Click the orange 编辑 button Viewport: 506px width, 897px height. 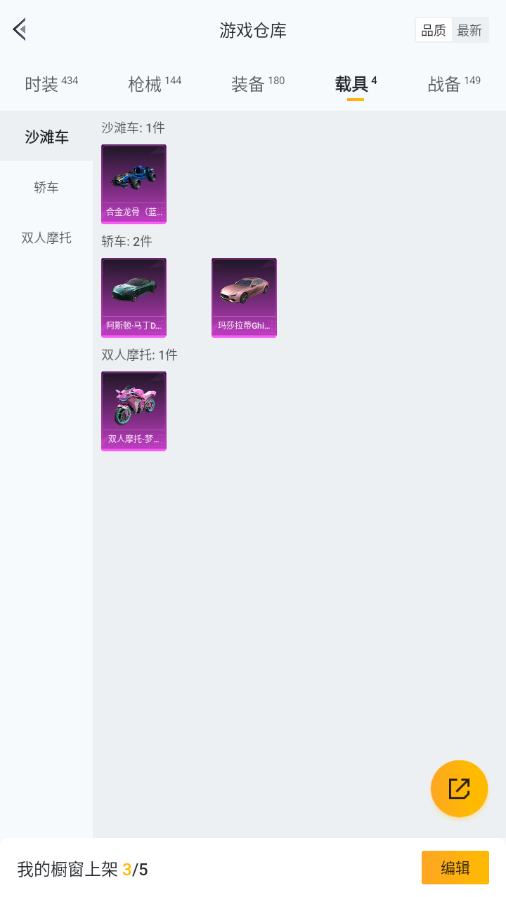(455, 868)
